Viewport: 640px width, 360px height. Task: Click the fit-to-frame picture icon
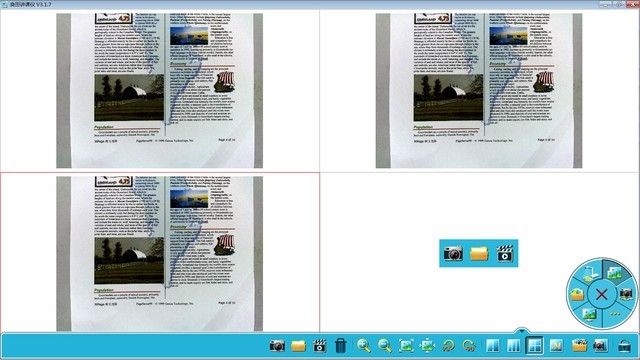pyautogui.click(x=406, y=346)
